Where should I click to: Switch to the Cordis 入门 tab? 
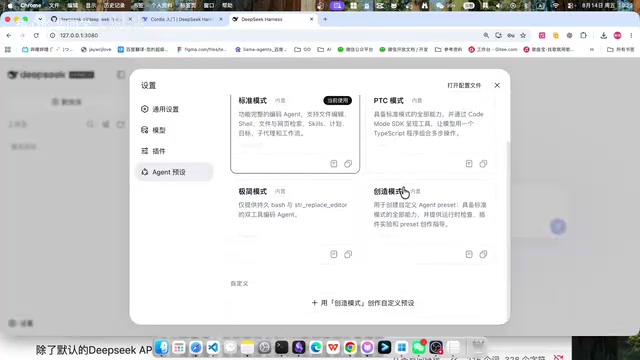pos(182,19)
